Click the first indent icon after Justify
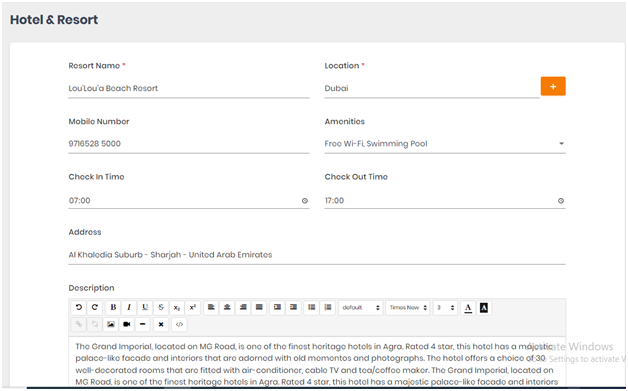This screenshot has width=628, height=391. tap(277, 307)
